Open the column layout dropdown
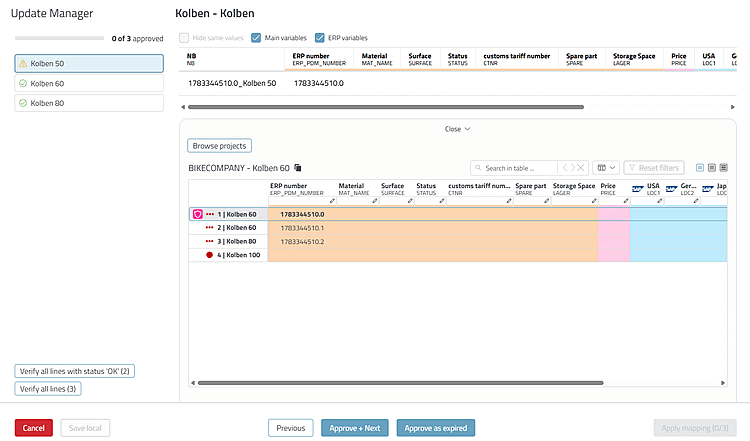The width and height of the screenshot is (750, 441). click(x=606, y=168)
